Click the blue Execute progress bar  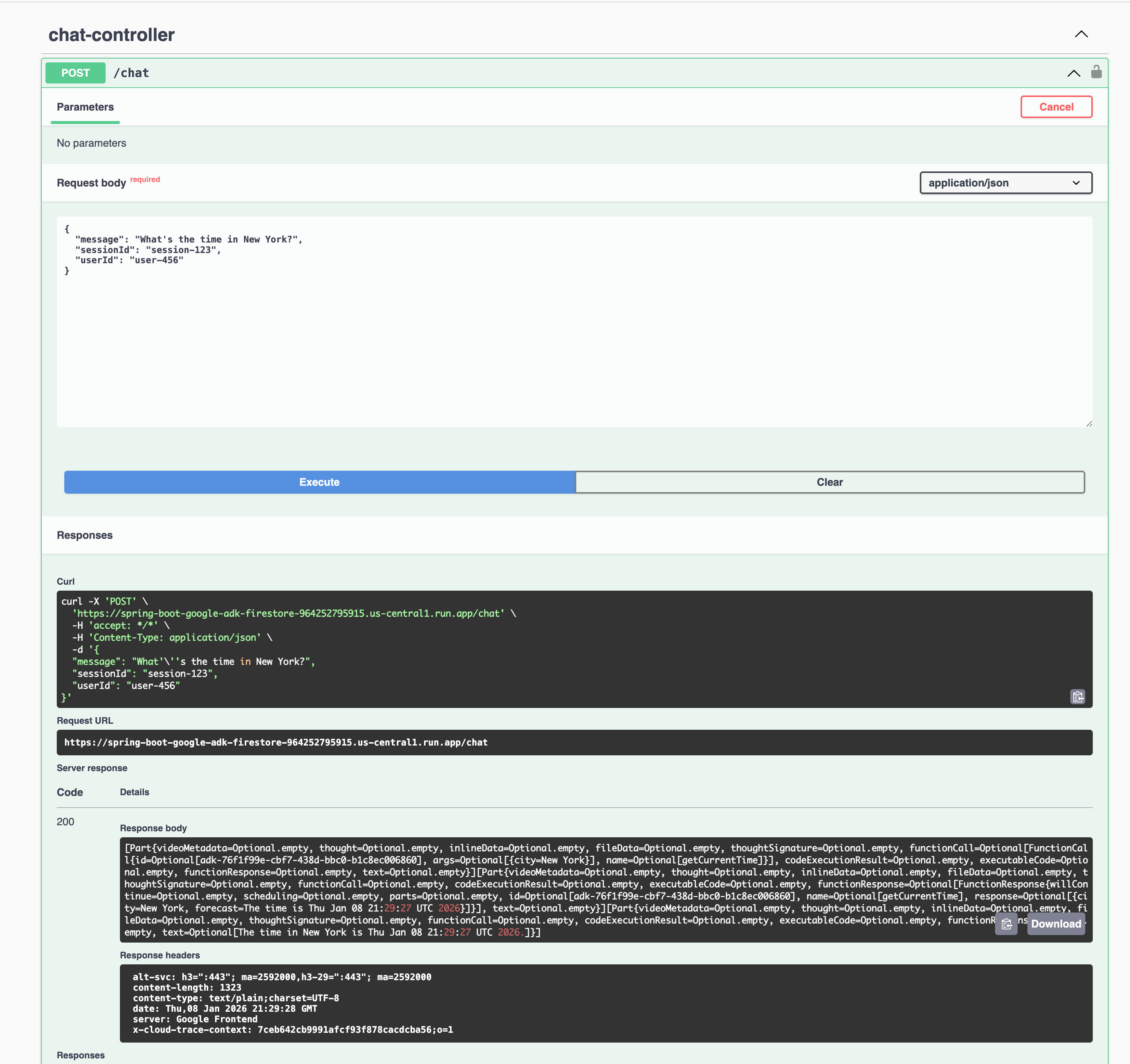tap(319, 482)
